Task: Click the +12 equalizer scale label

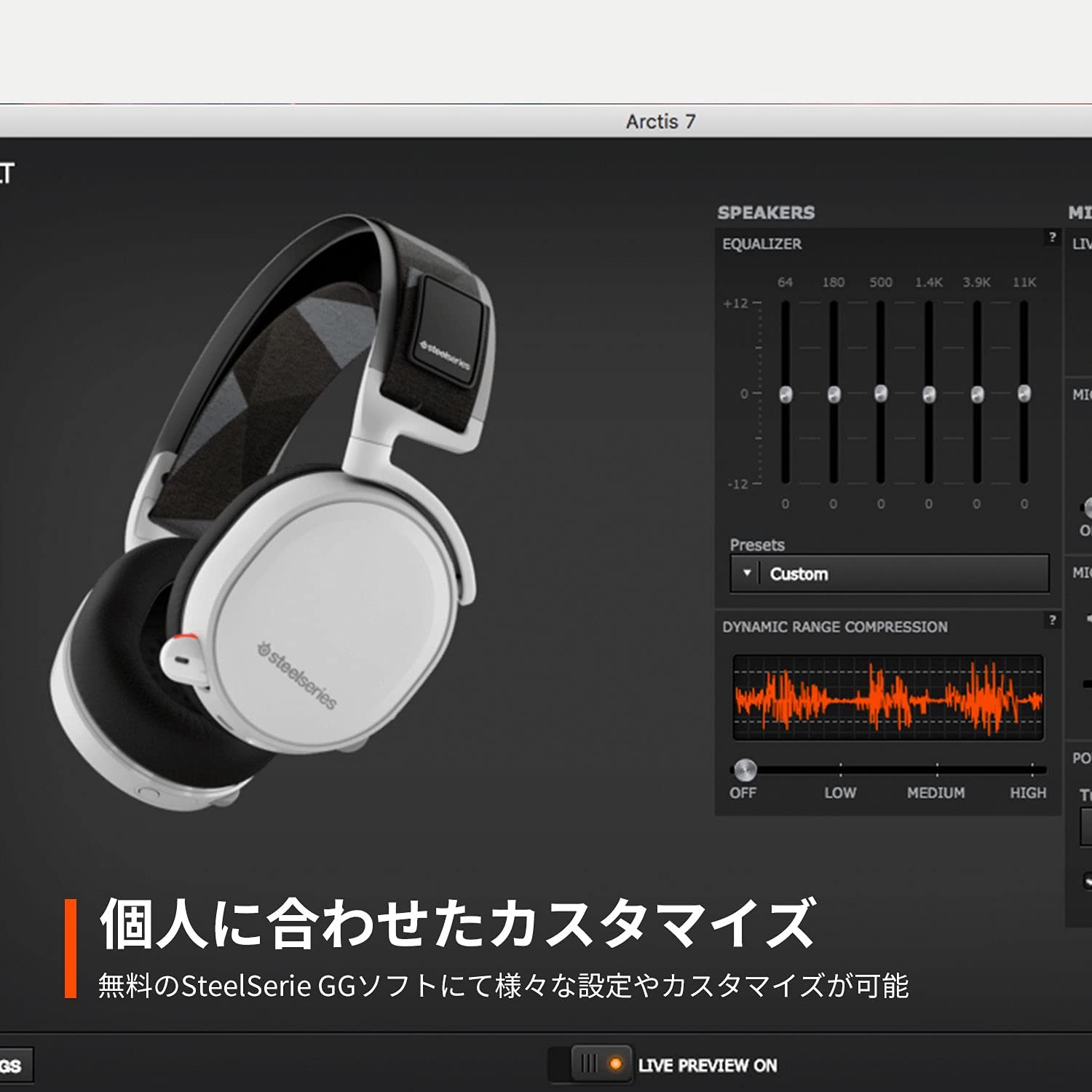Action: click(x=736, y=304)
